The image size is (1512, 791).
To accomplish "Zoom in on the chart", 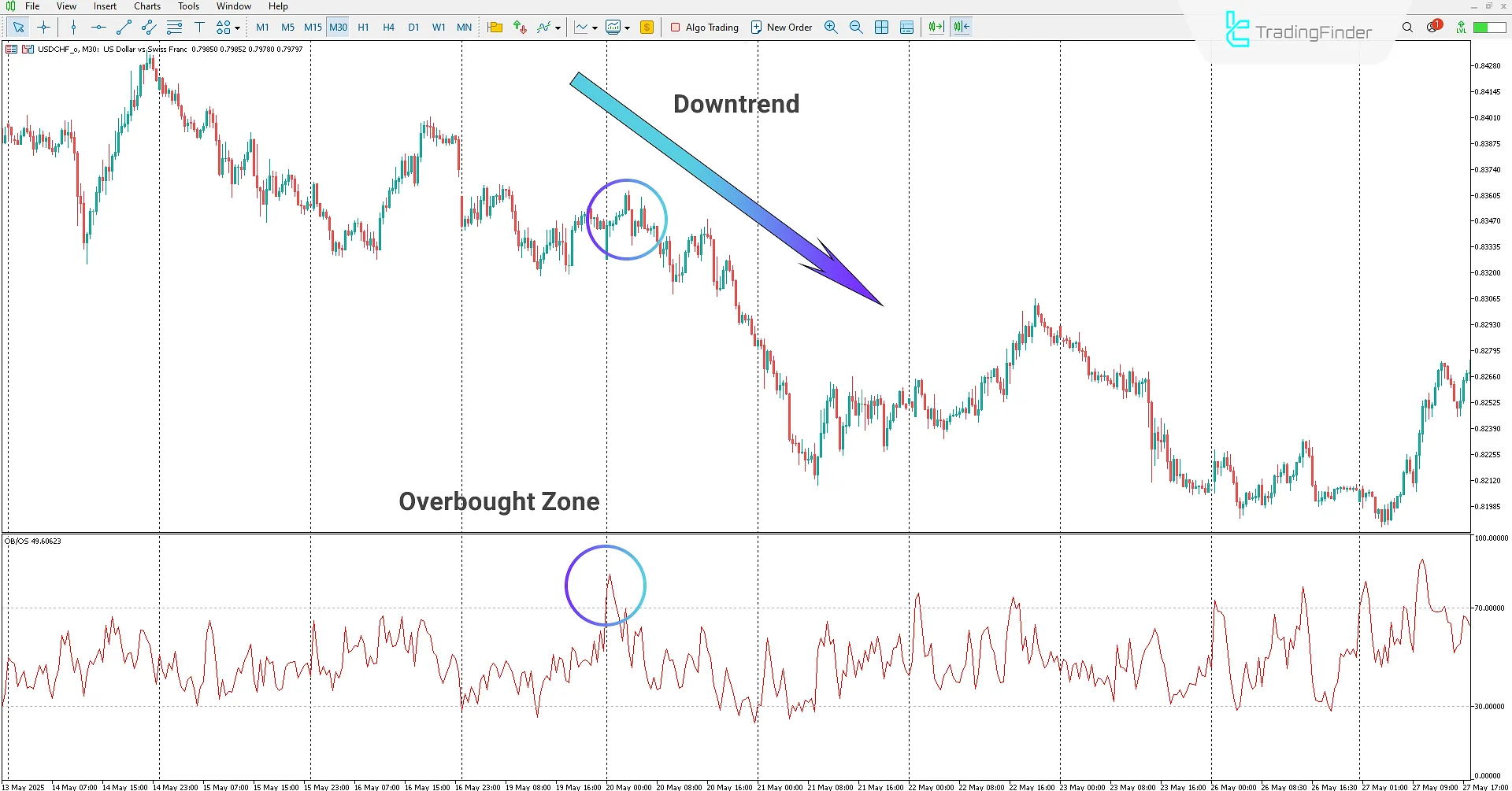I will 831,27.
